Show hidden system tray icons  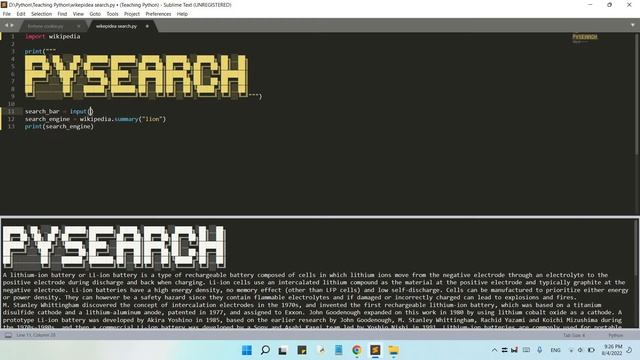[x=494, y=350]
